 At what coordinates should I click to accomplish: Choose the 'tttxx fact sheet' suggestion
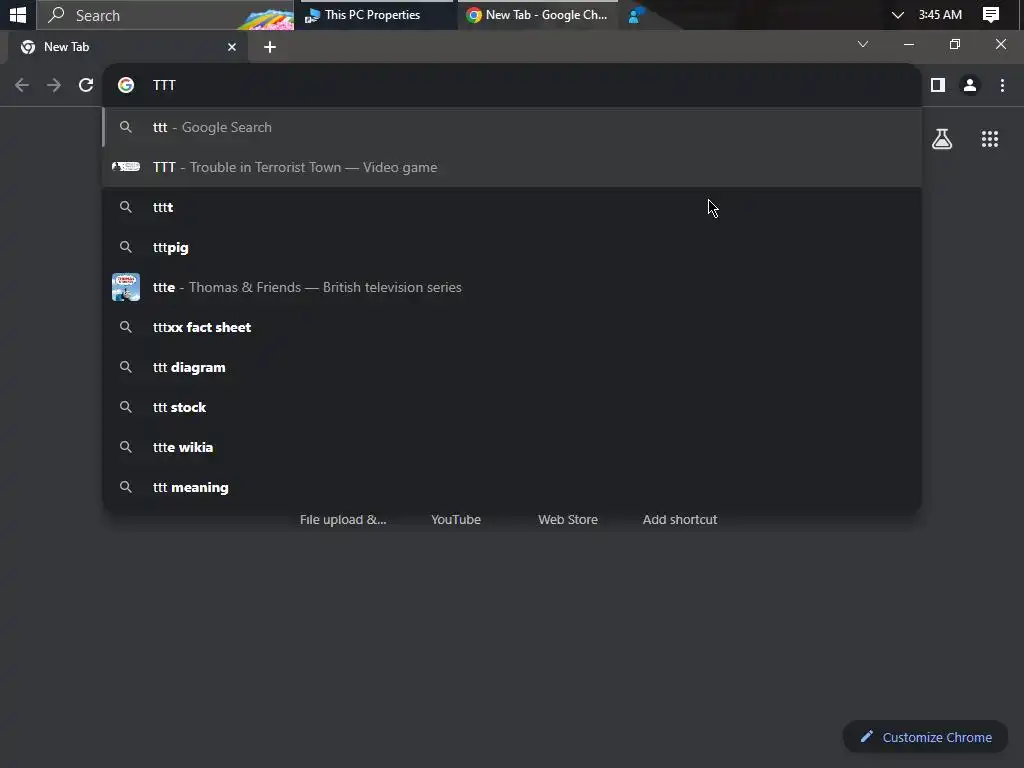[512, 327]
